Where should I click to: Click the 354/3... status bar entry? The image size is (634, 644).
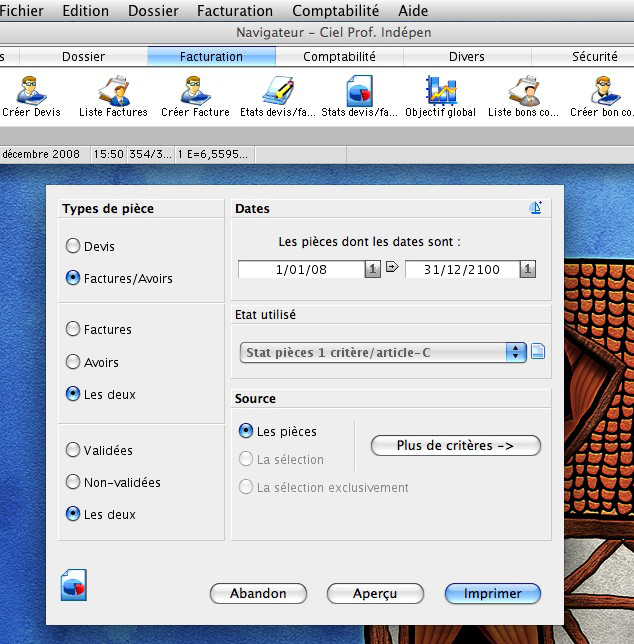click(x=150, y=154)
